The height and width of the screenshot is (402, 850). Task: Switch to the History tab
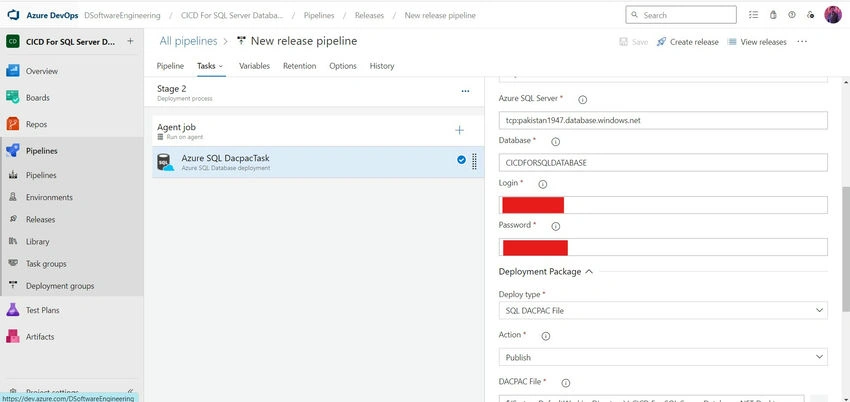pos(382,66)
